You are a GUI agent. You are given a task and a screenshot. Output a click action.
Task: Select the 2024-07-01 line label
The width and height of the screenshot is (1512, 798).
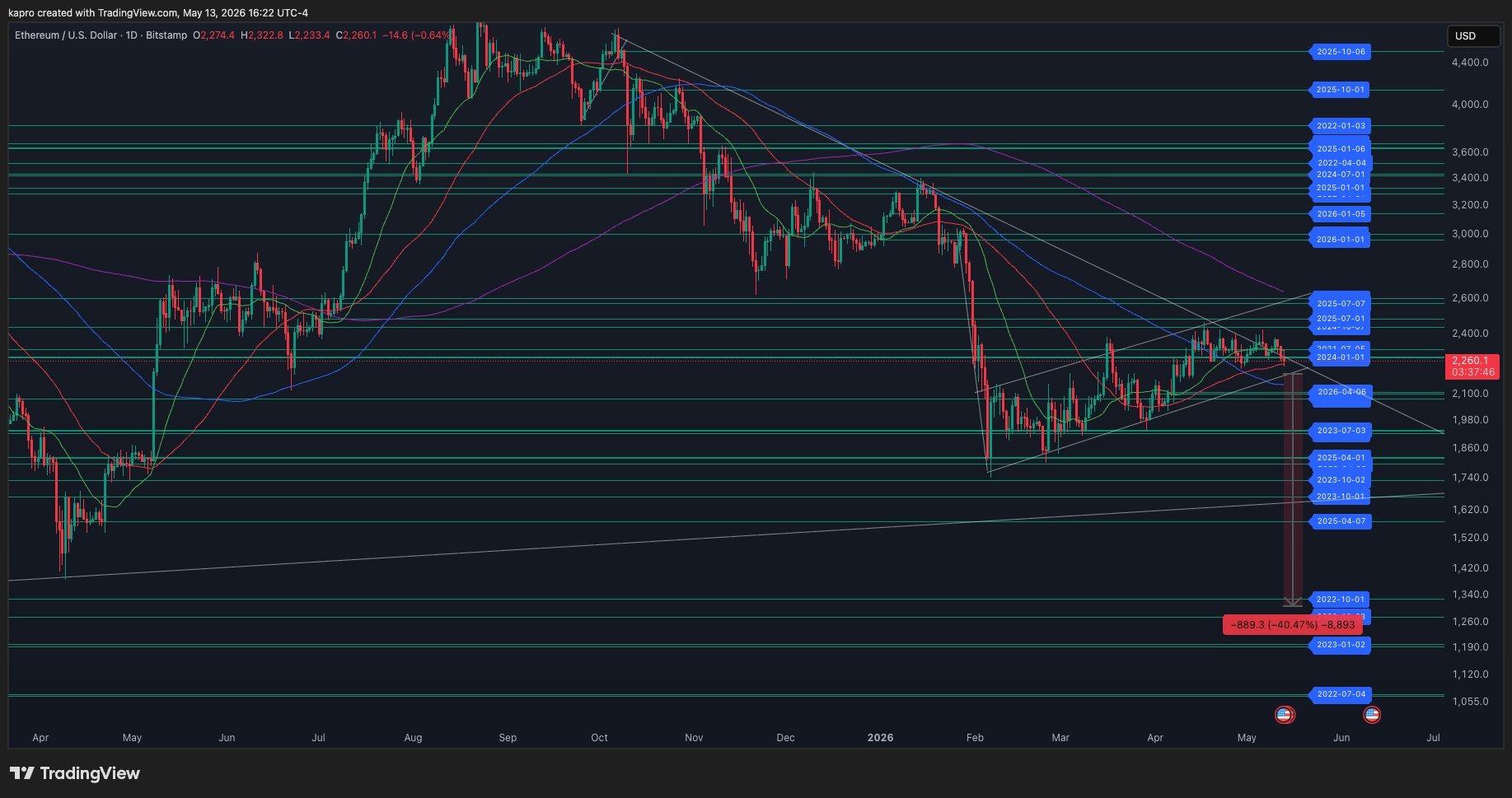click(1340, 175)
